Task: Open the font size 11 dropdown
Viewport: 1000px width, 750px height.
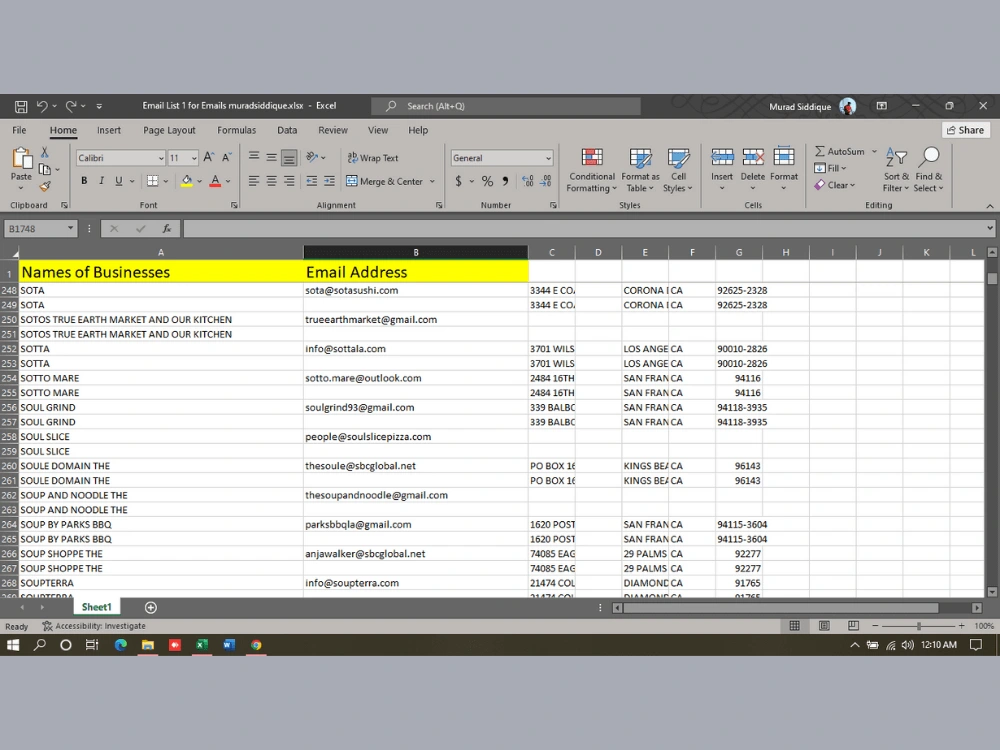Action: click(x=194, y=158)
